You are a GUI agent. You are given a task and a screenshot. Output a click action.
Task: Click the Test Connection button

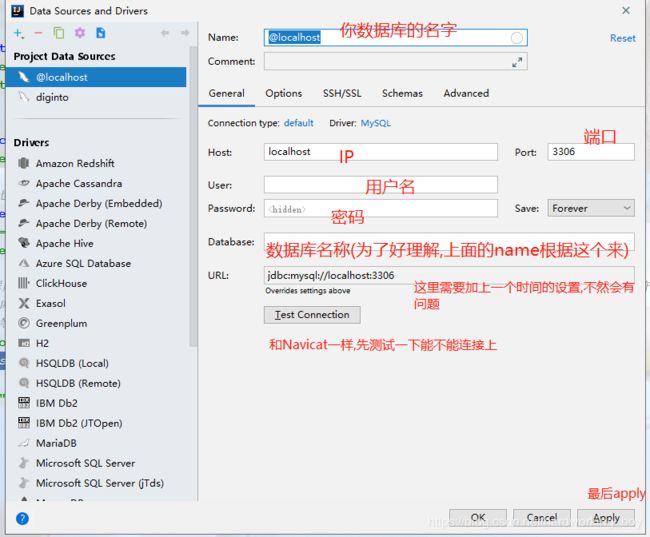[x=312, y=315]
